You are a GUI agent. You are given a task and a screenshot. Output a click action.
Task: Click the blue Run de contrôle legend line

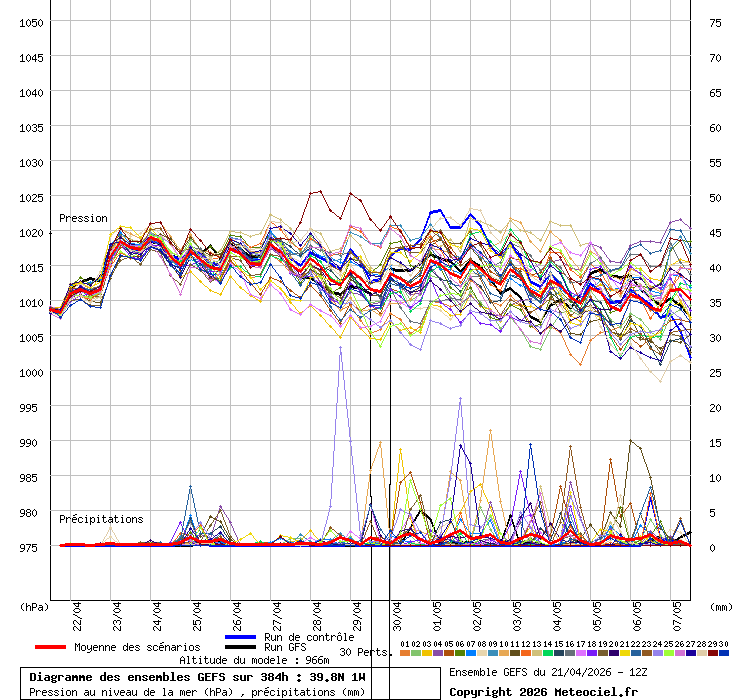pyautogui.click(x=240, y=637)
